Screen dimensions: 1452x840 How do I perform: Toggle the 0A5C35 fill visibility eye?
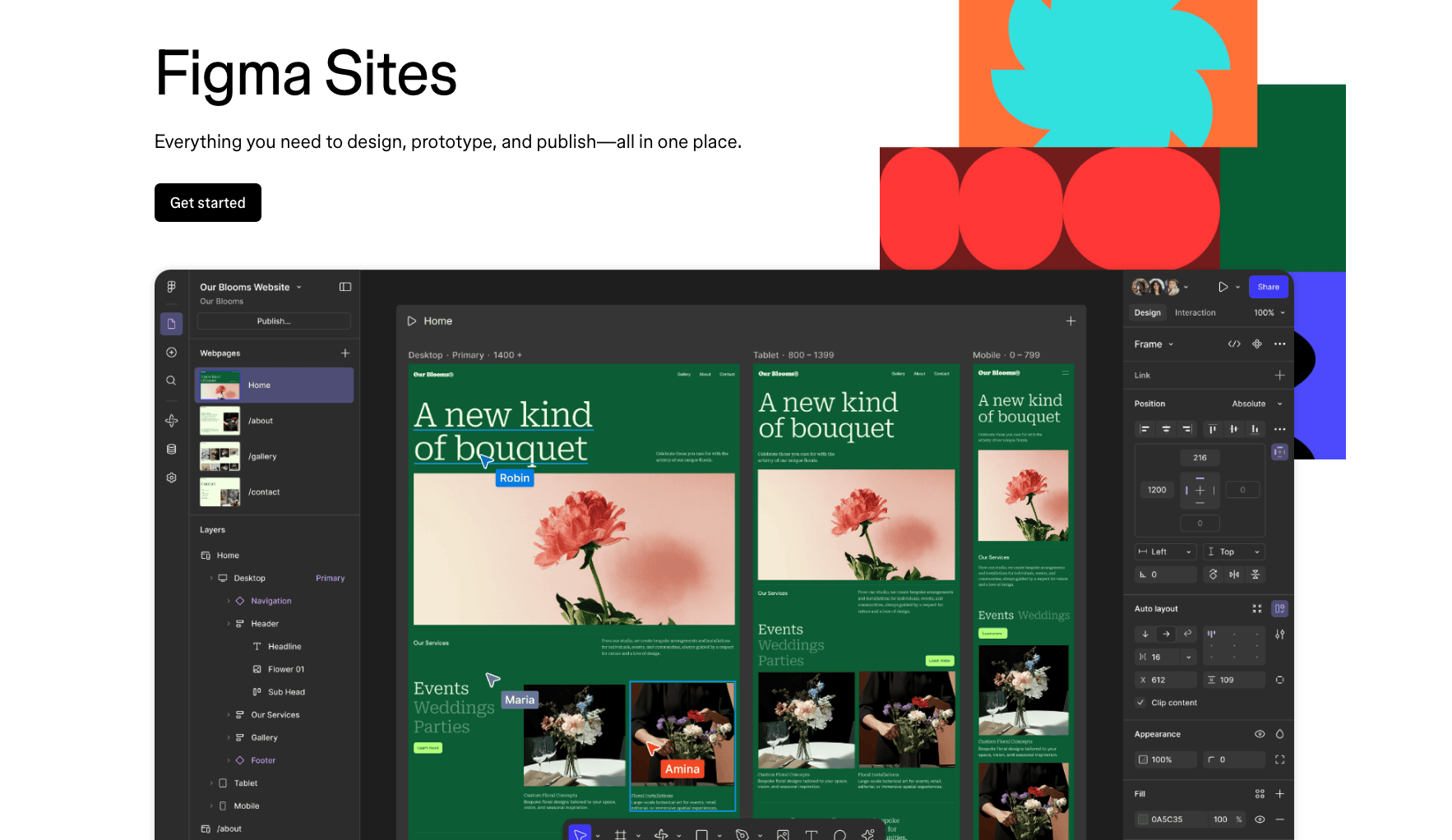tap(1260, 819)
